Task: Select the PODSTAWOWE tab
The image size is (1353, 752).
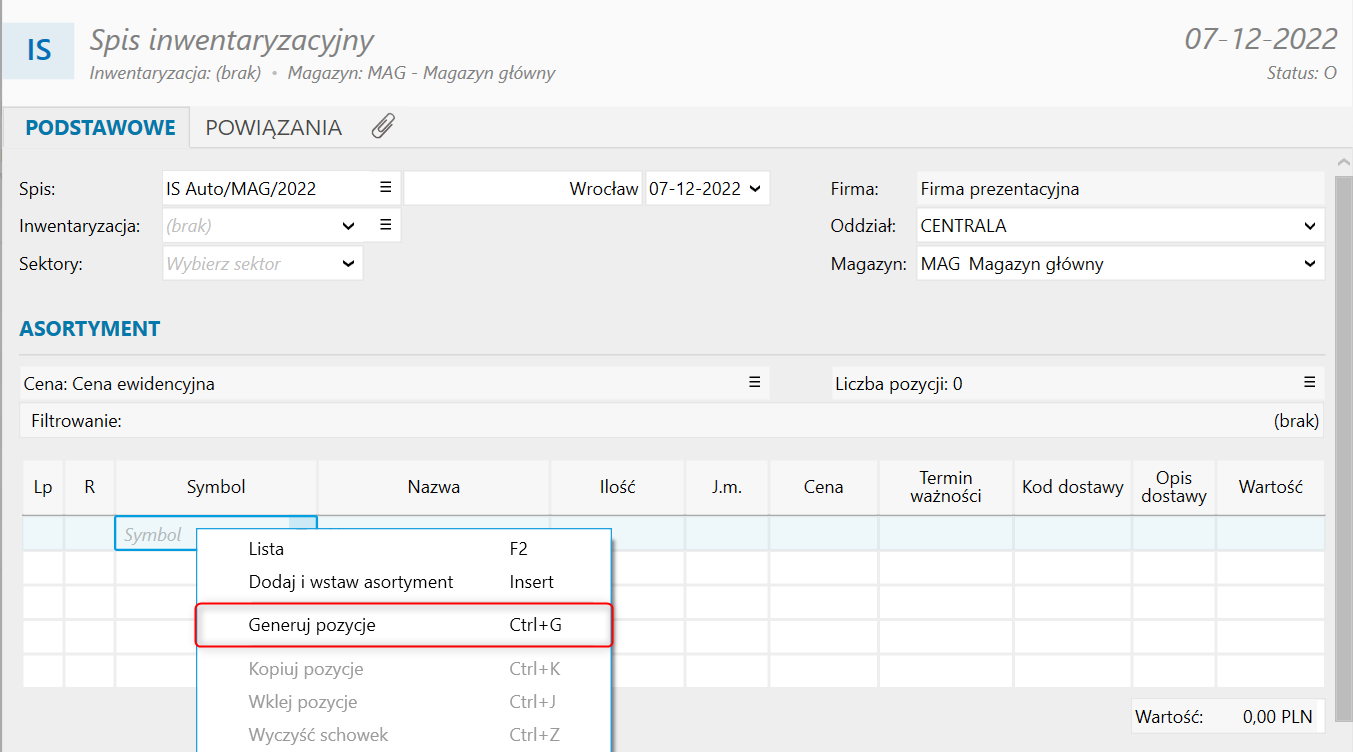Action: point(100,128)
